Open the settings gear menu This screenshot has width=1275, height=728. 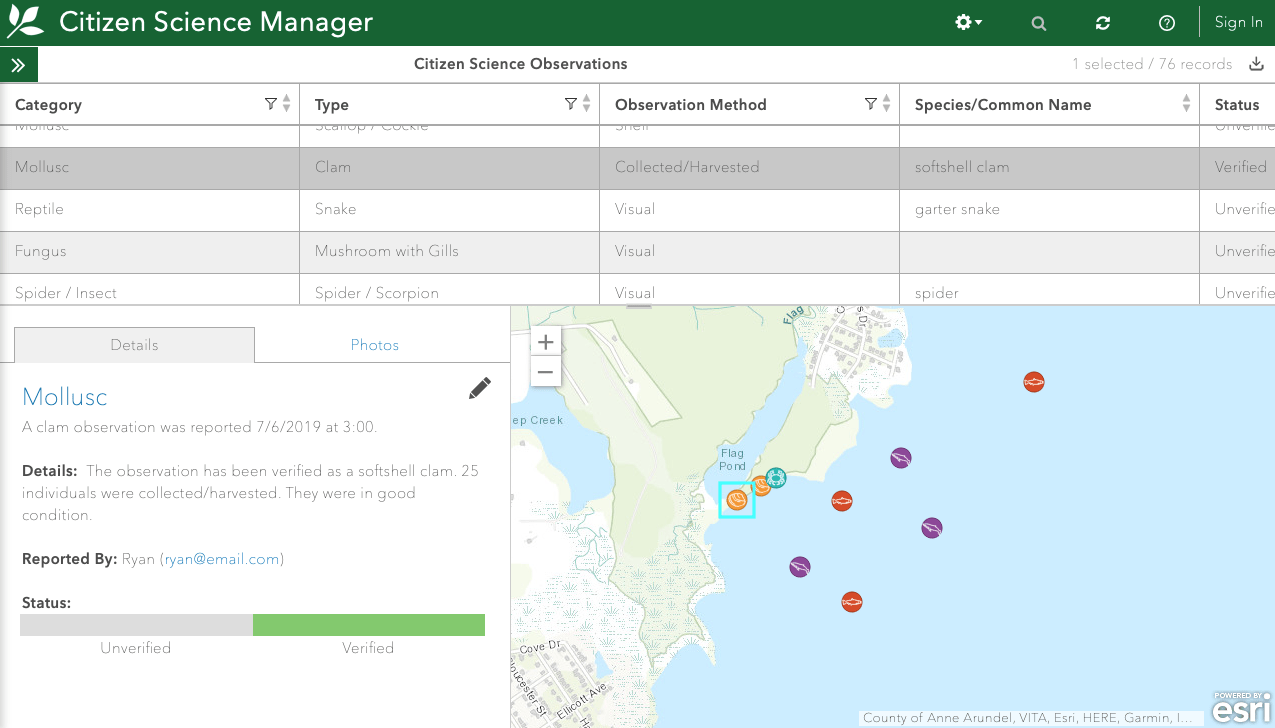(x=966, y=21)
